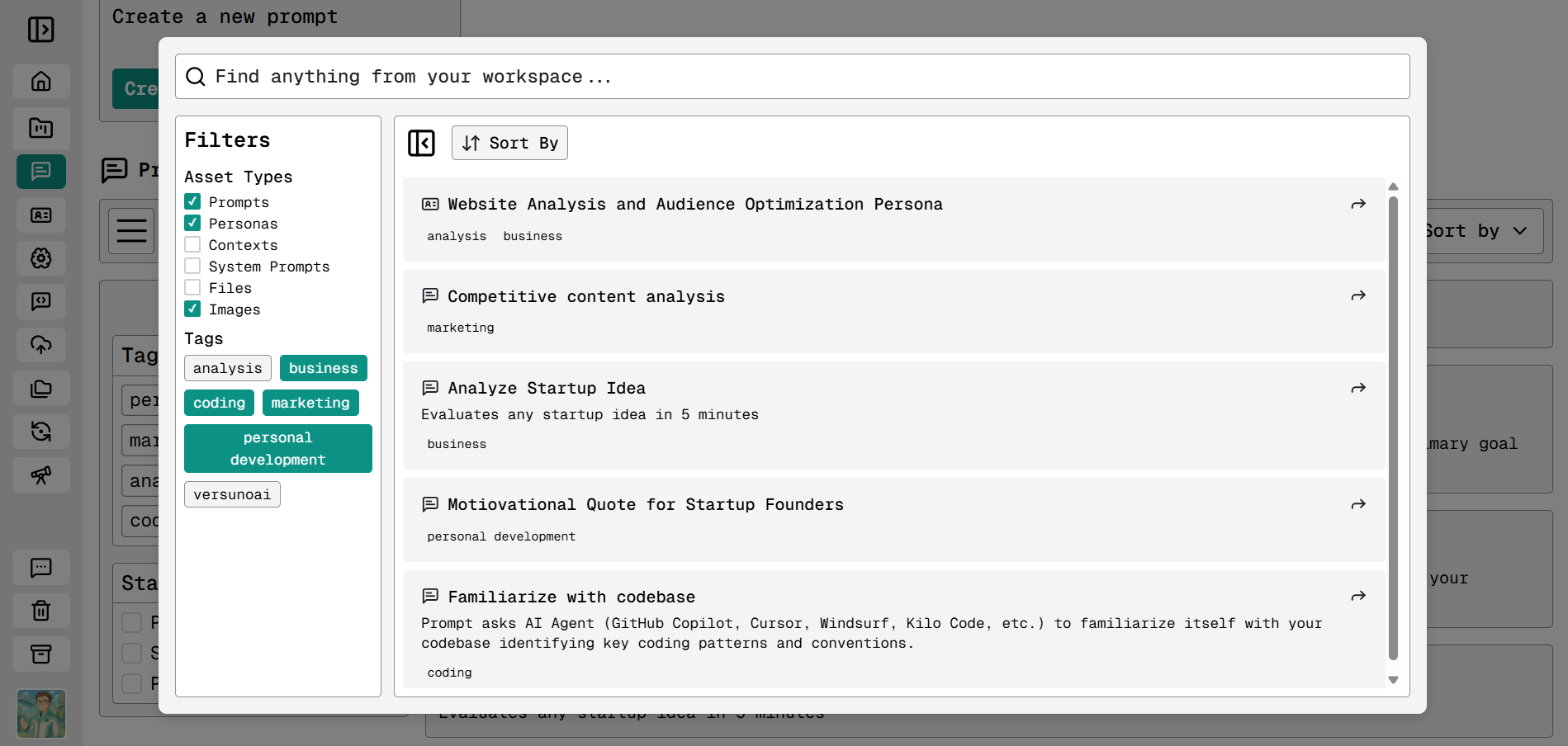Select the Prompts chat icon in sidebar

coord(40,172)
